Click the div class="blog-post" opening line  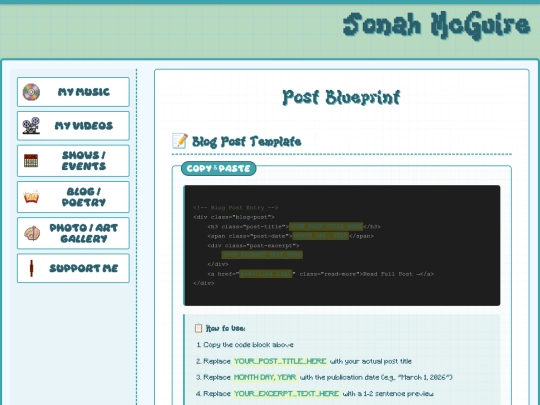tap(234, 217)
